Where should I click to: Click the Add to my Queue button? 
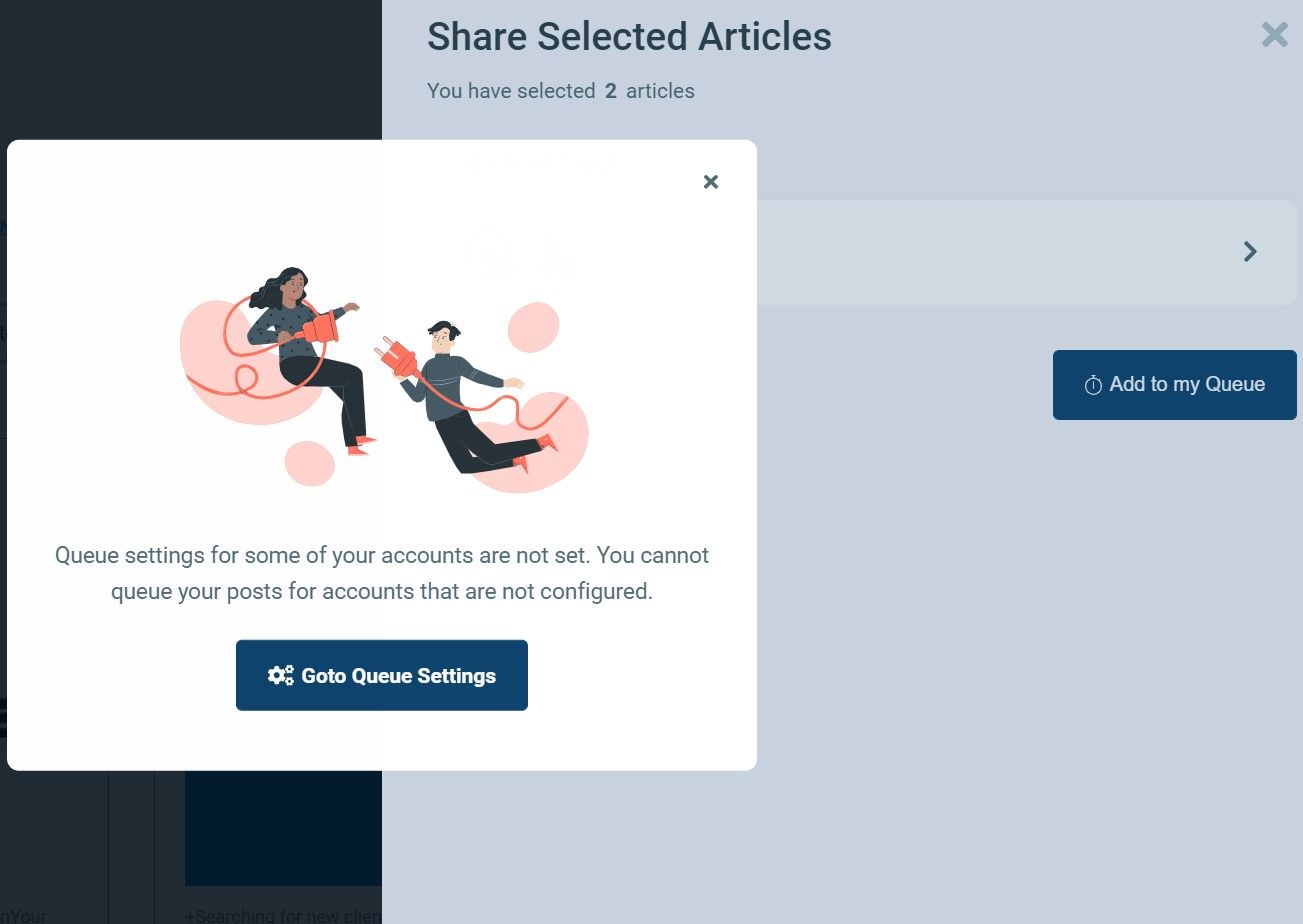(1174, 384)
